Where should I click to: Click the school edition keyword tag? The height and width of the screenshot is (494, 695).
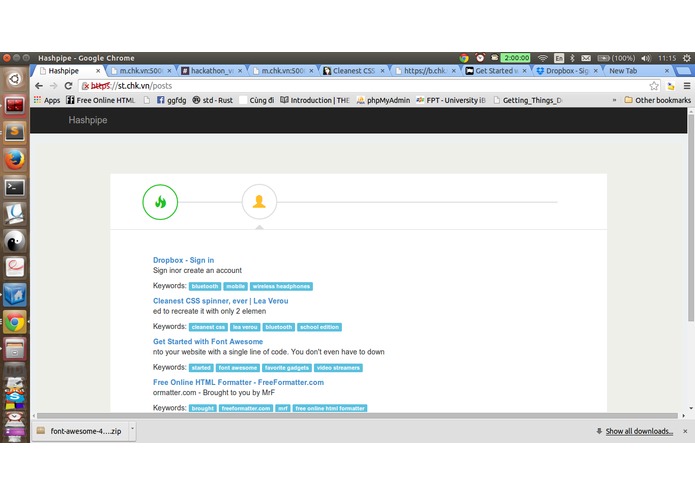tap(320, 327)
